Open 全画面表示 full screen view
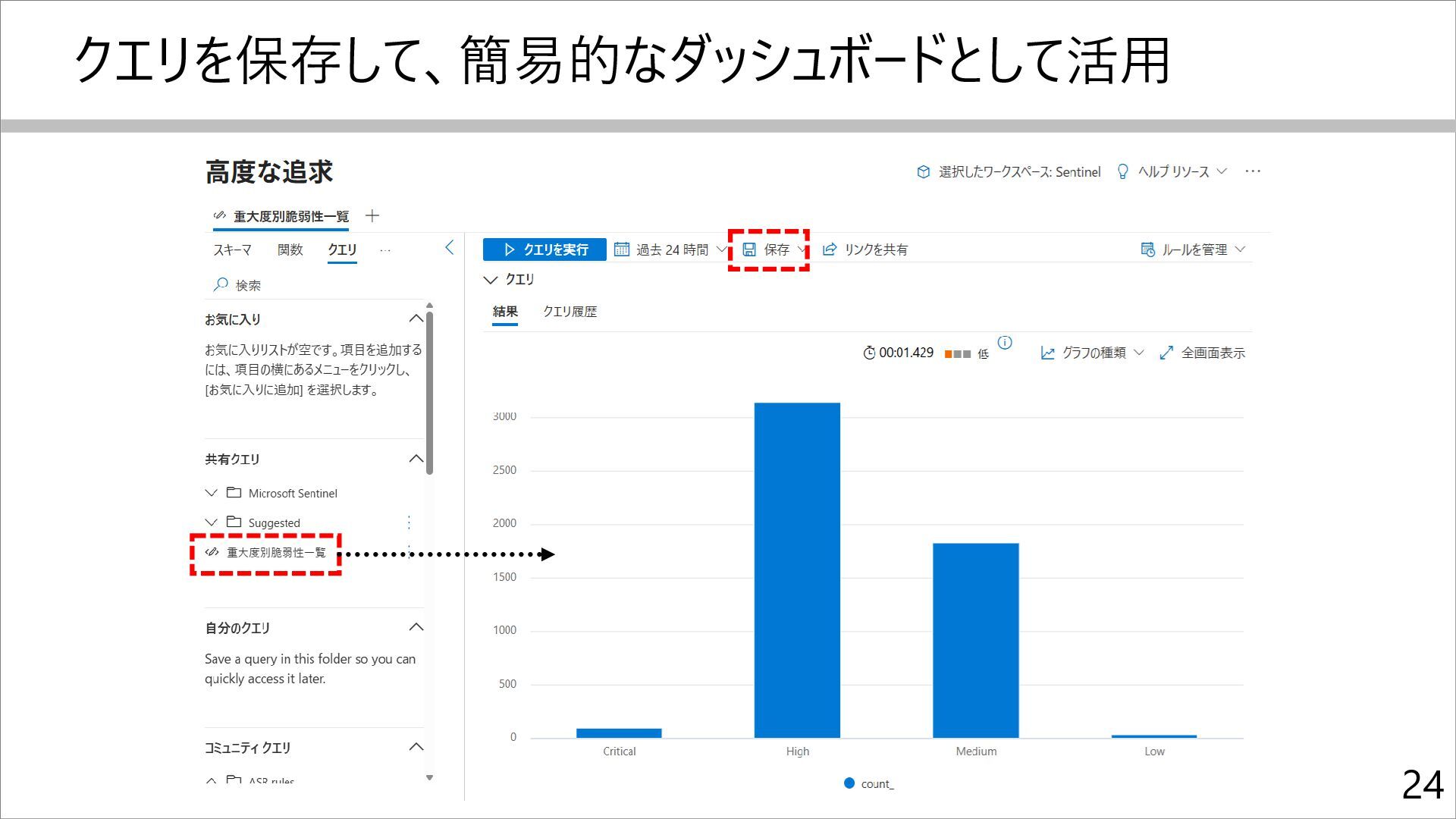This screenshot has width=1456, height=819. [1202, 353]
